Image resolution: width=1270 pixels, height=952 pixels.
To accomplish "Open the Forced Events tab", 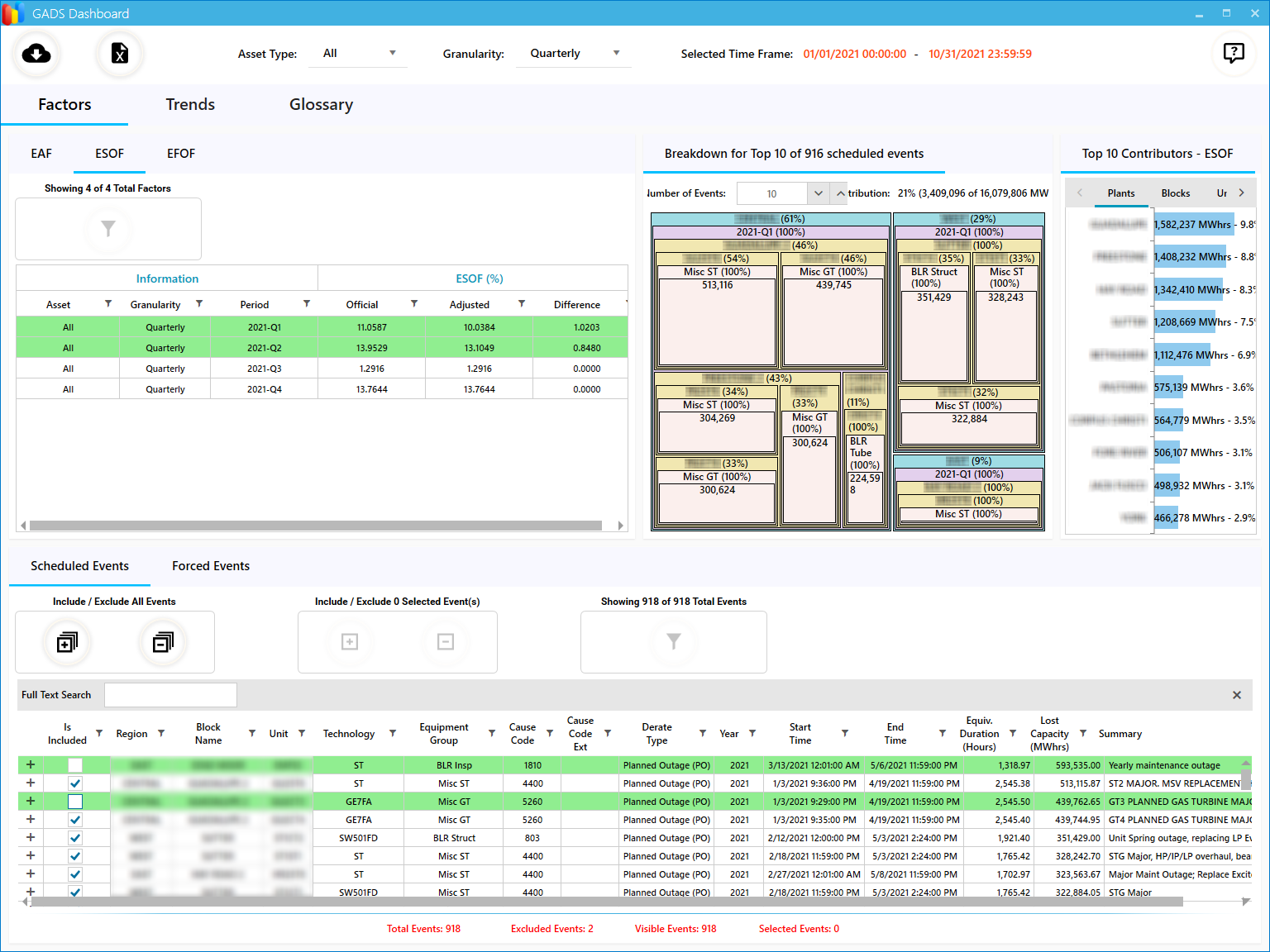I will coord(211,566).
